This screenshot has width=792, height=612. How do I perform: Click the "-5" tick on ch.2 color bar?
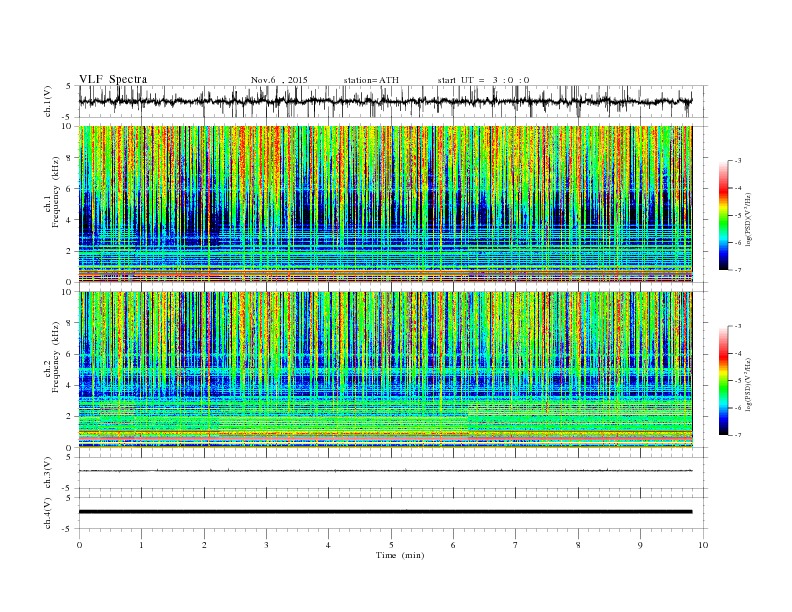click(x=737, y=381)
